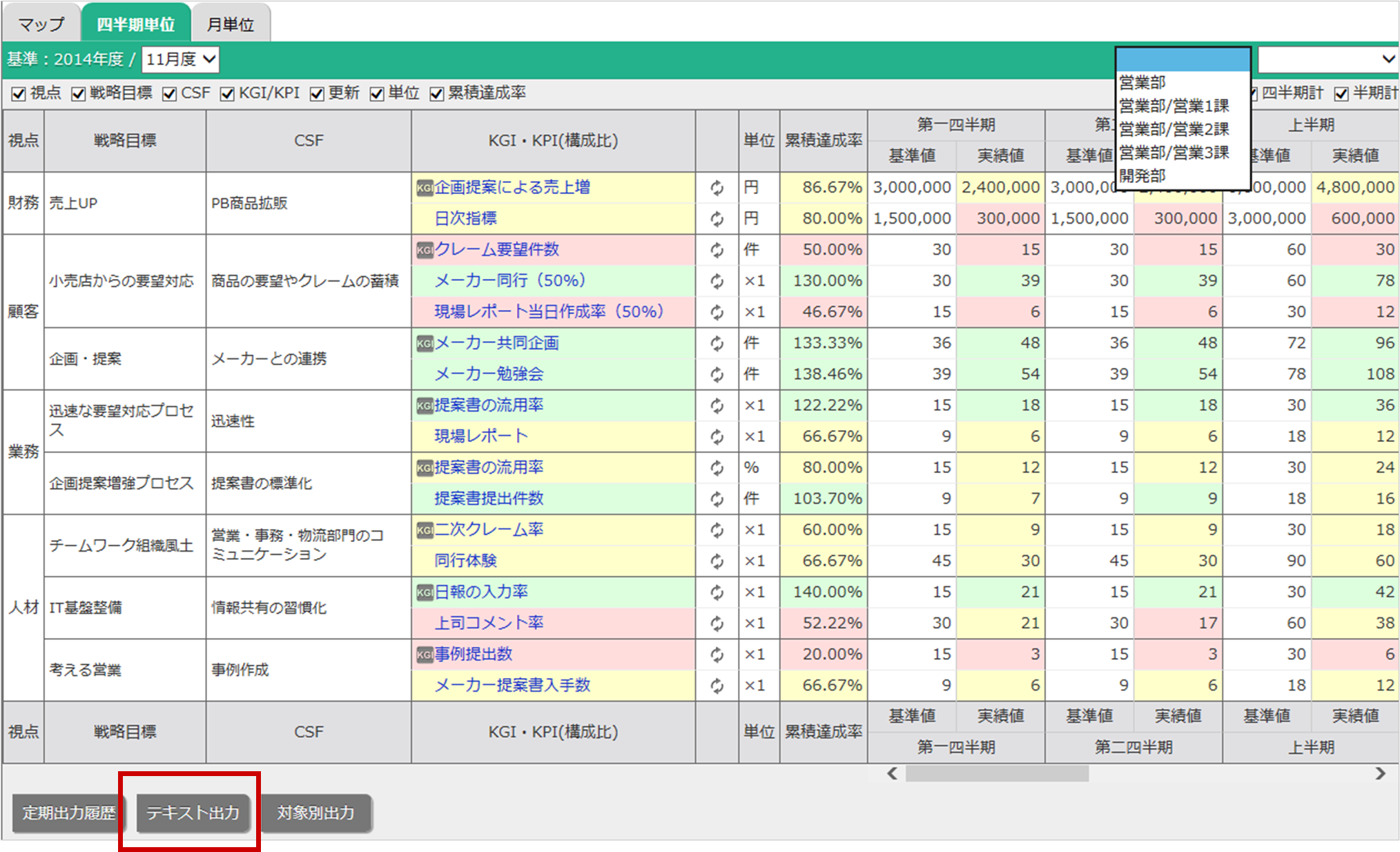Open the メーカー提案書入手数 link
This screenshot has height=852, width=1400.
[x=512, y=685]
